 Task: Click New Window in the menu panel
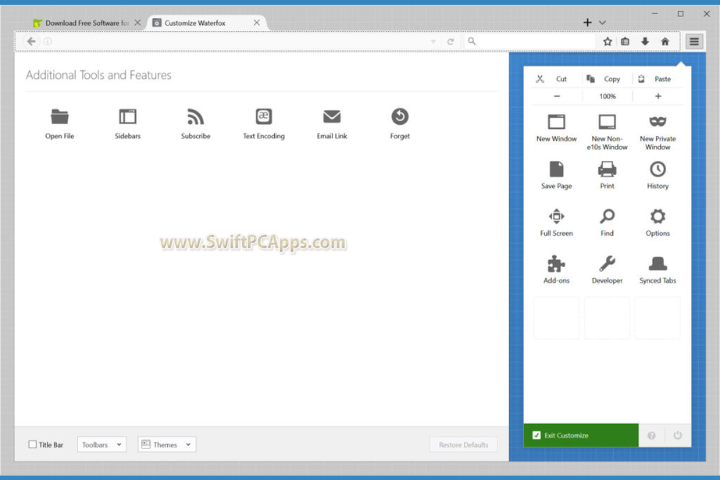(x=557, y=128)
